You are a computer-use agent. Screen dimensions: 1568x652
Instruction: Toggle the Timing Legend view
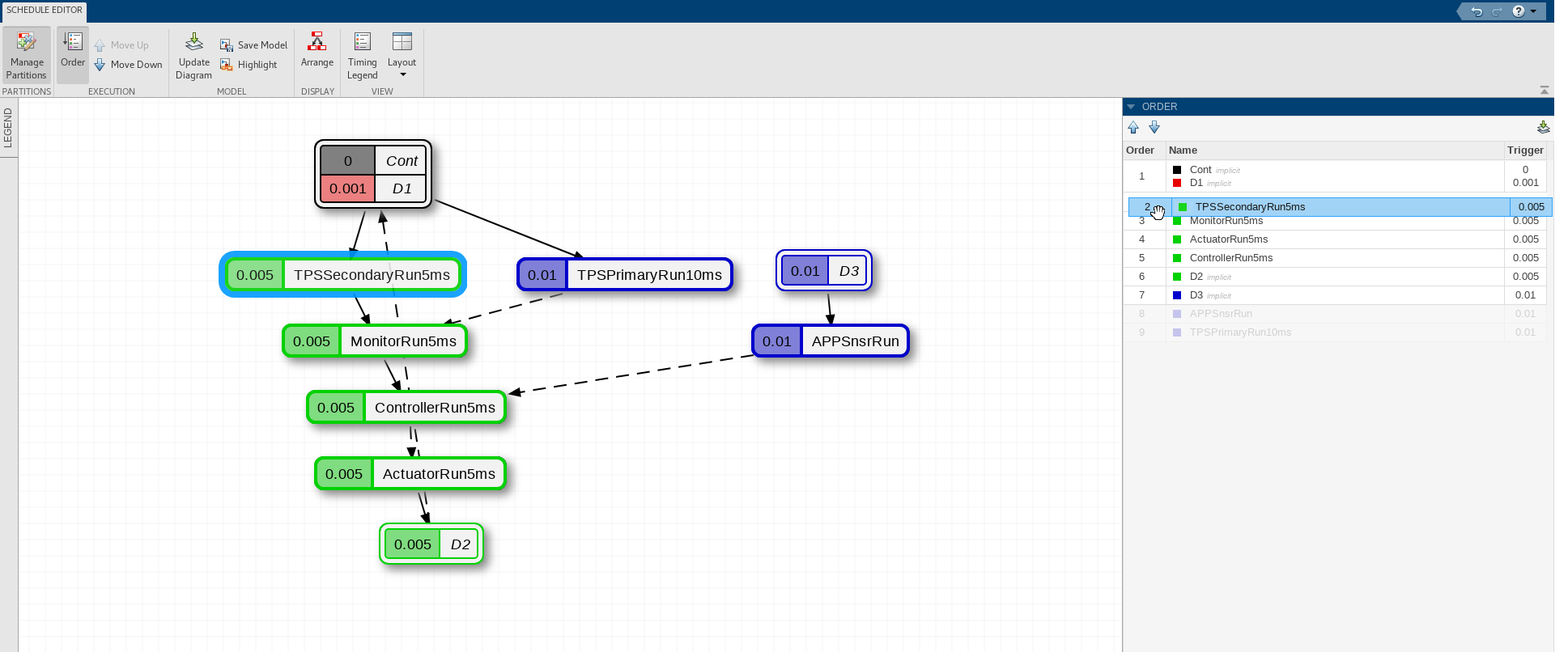[363, 56]
